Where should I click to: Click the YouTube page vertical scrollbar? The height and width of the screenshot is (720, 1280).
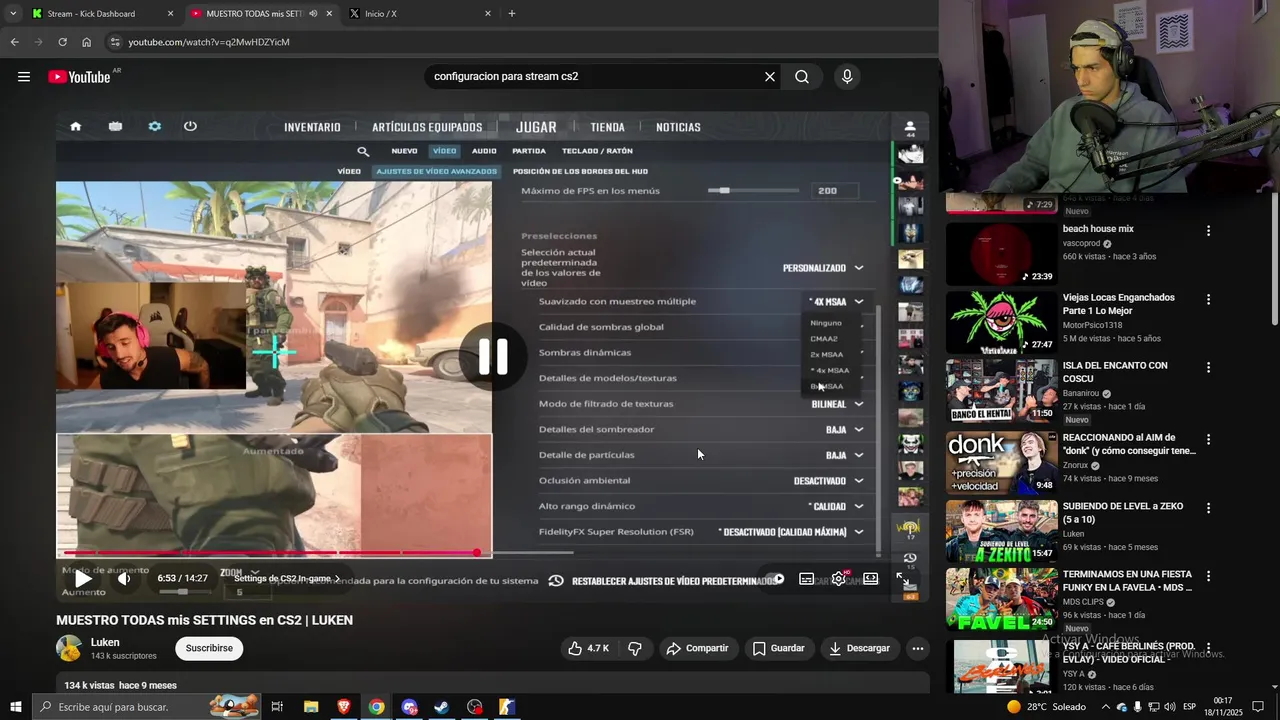(x=1274, y=257)
